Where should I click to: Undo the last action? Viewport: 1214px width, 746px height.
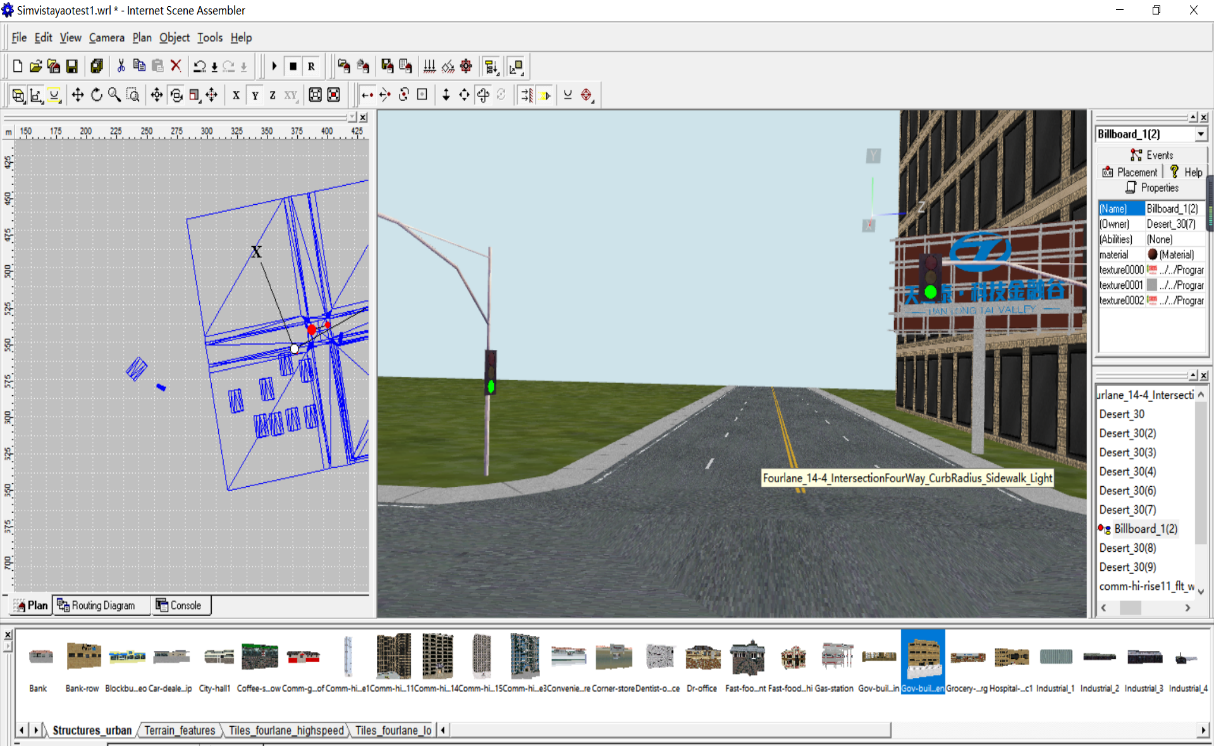point(199,67)
